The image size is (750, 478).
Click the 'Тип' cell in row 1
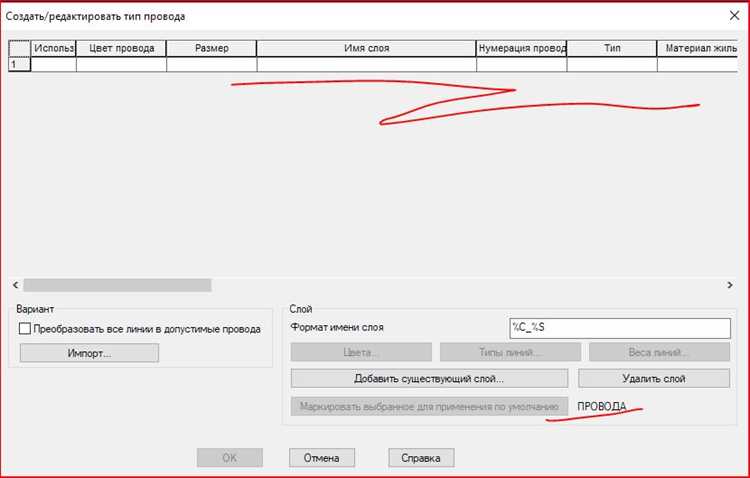(612, 64)
